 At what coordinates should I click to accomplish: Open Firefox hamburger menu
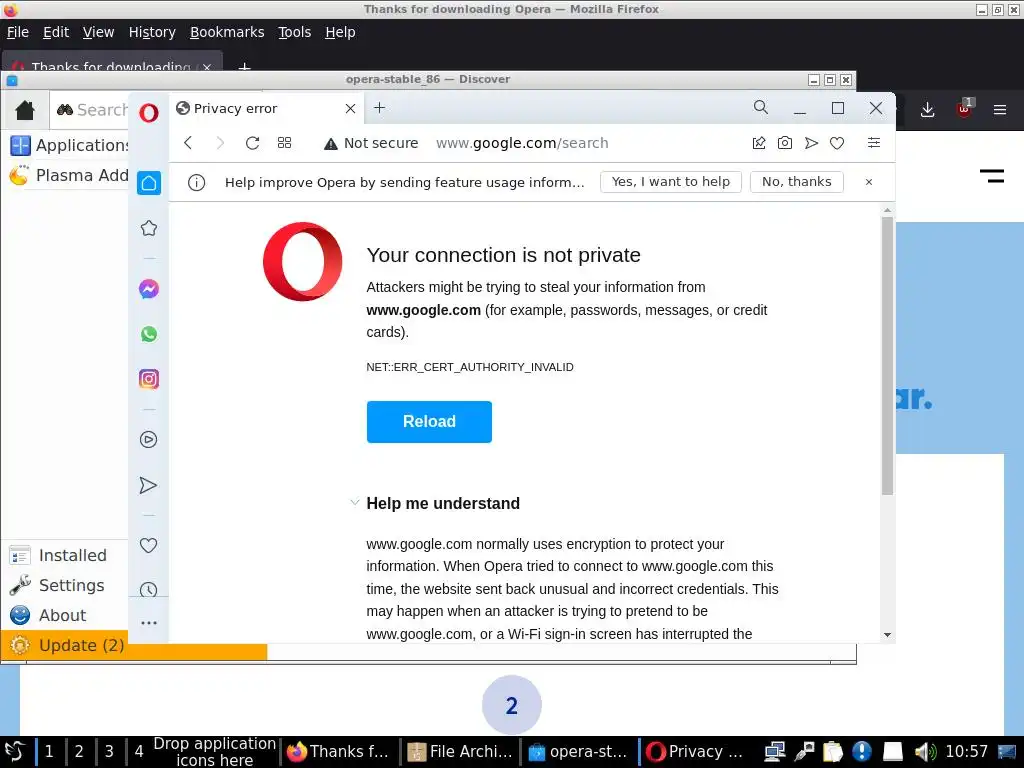pos(1000,110)
